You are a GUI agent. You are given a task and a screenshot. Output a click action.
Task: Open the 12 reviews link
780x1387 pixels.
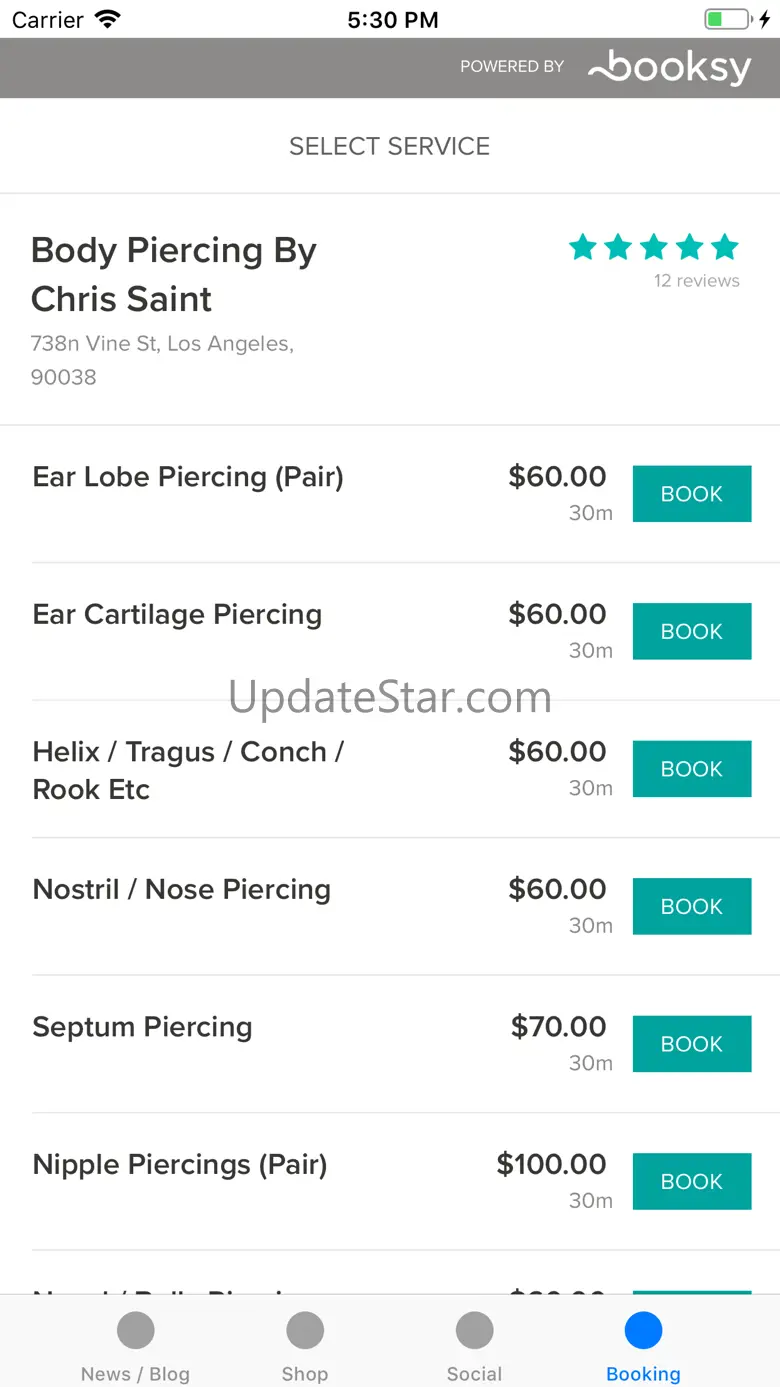pyautogui.click(x=697, y=281)
